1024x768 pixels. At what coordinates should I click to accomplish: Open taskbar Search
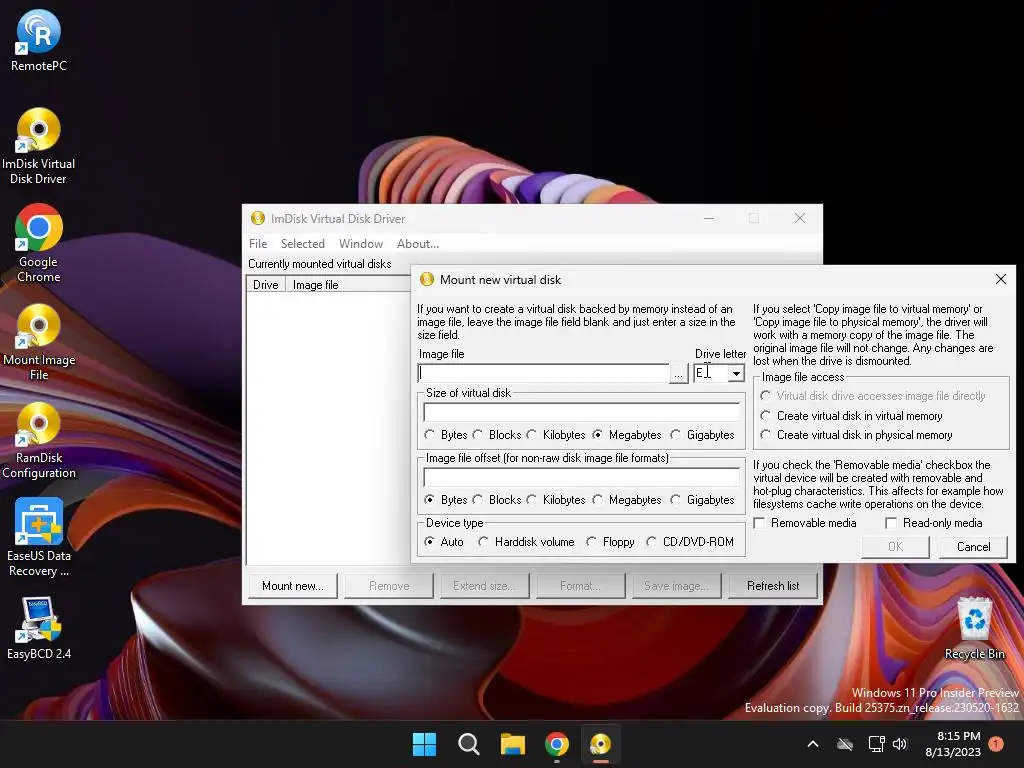click(468, 744)
